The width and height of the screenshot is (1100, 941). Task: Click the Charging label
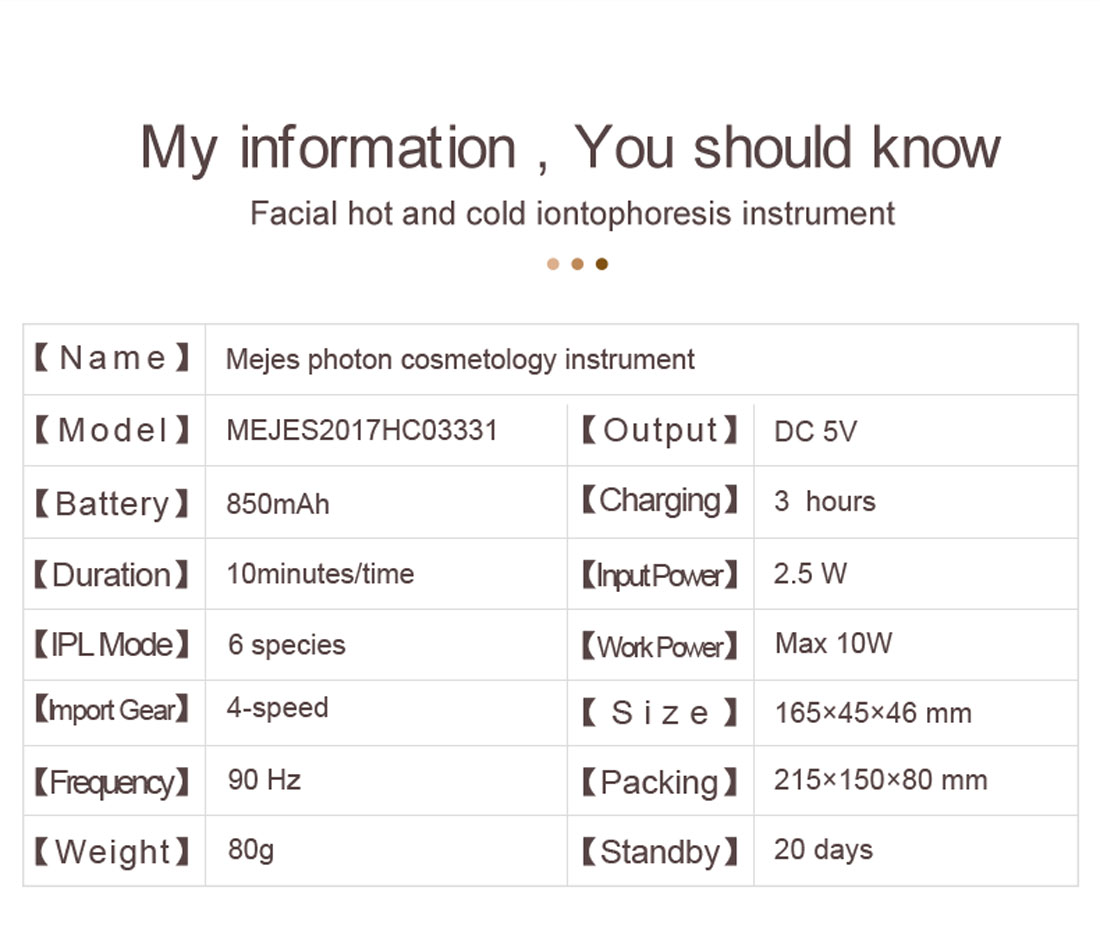click(x=660, y=501)
